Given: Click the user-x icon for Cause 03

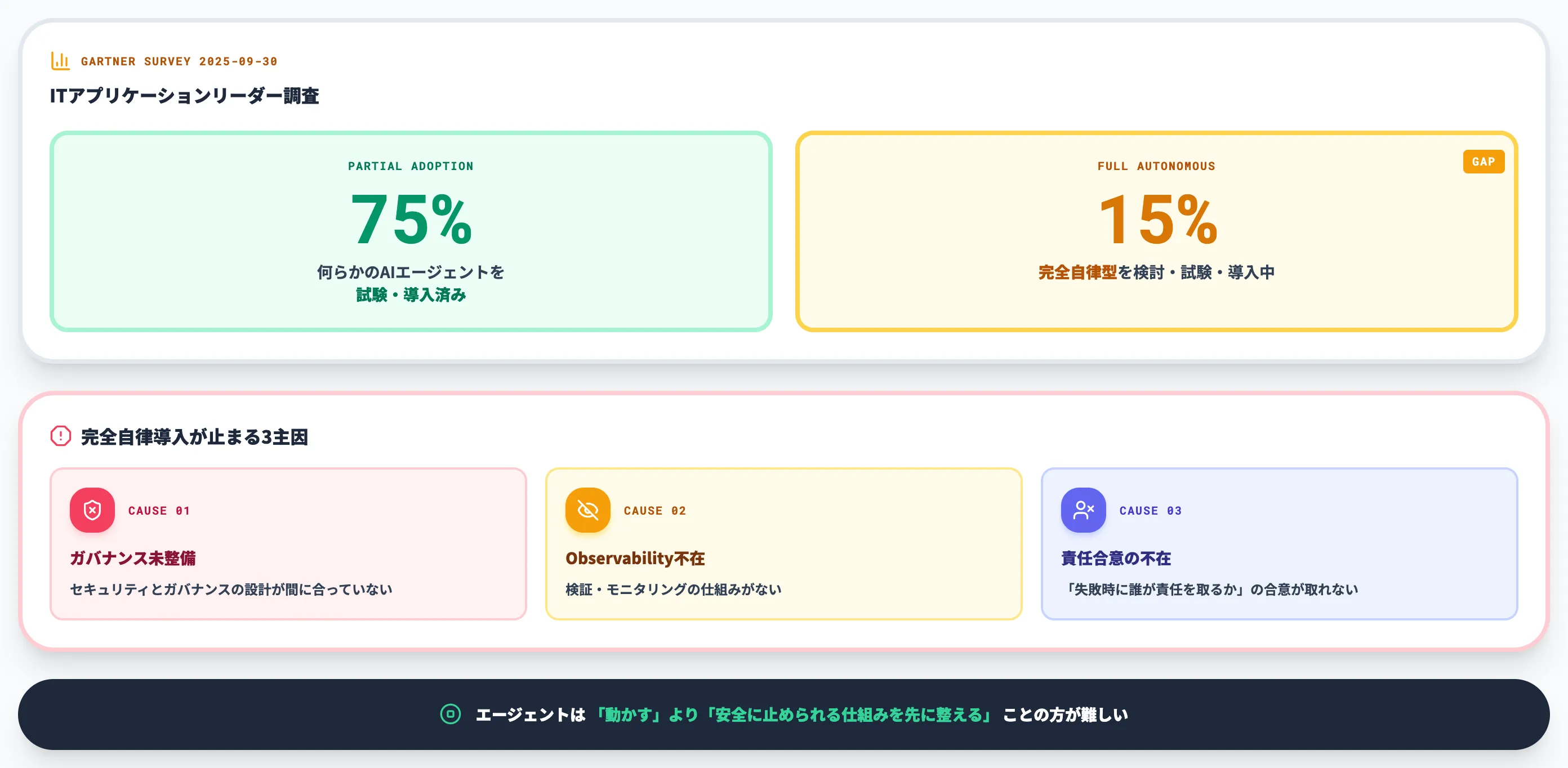Looking at the screenshot, I should coord(1083,510).
